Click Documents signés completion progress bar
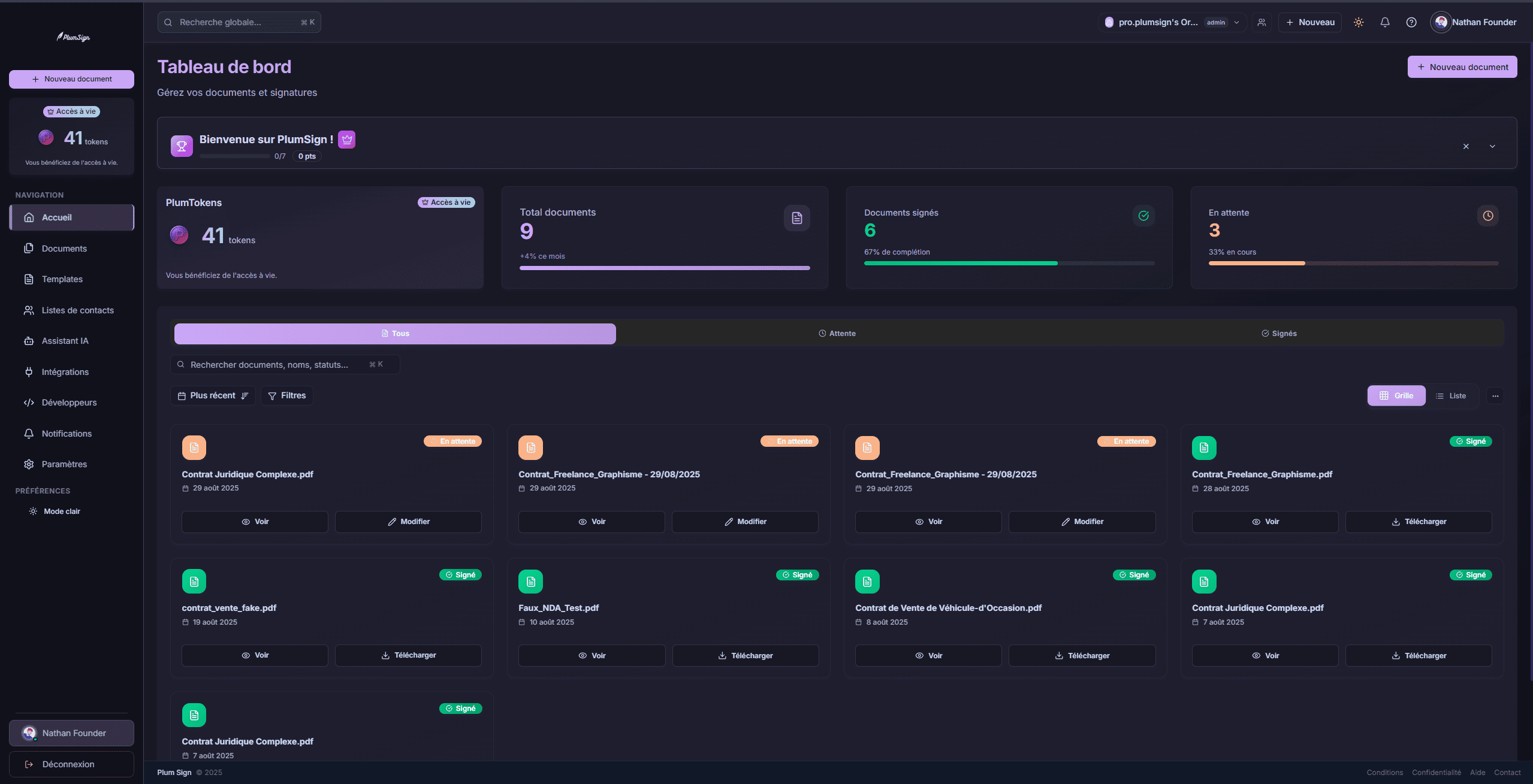This screenshot has width=1533, height=784. [1009, 263]
